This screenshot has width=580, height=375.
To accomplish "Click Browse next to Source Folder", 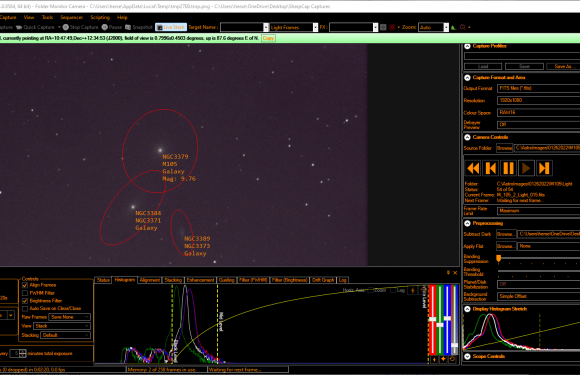I will (x=505, y=148).
